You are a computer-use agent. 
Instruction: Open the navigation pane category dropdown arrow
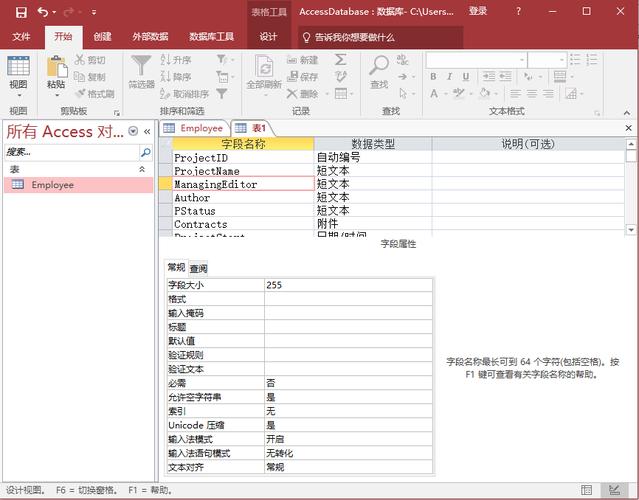(x=133, y=131)
